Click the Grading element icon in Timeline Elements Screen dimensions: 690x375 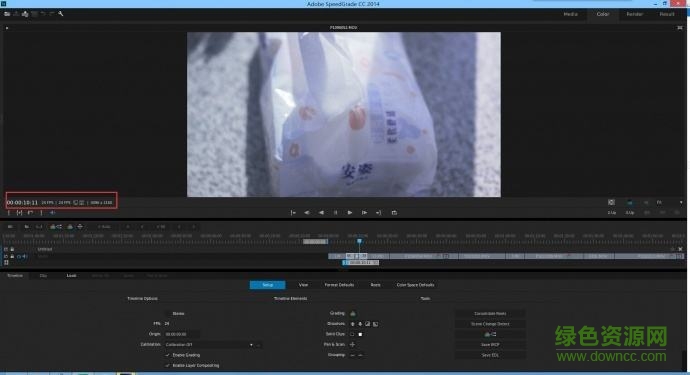click(352, 313)
